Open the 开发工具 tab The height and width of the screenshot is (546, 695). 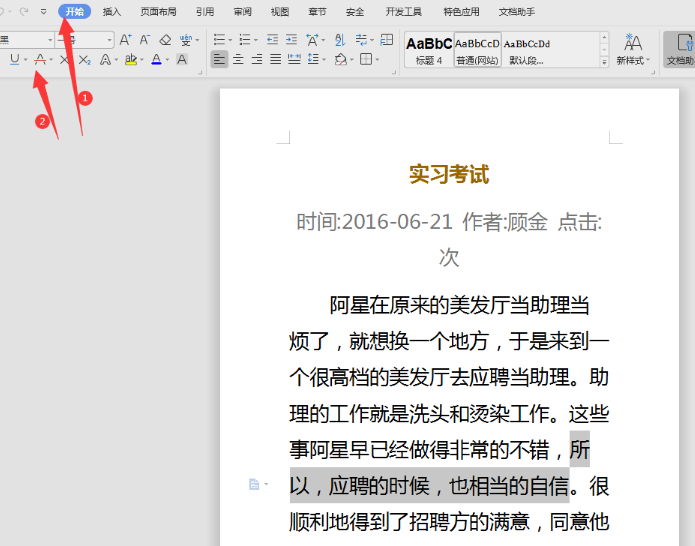click(403, 12)
